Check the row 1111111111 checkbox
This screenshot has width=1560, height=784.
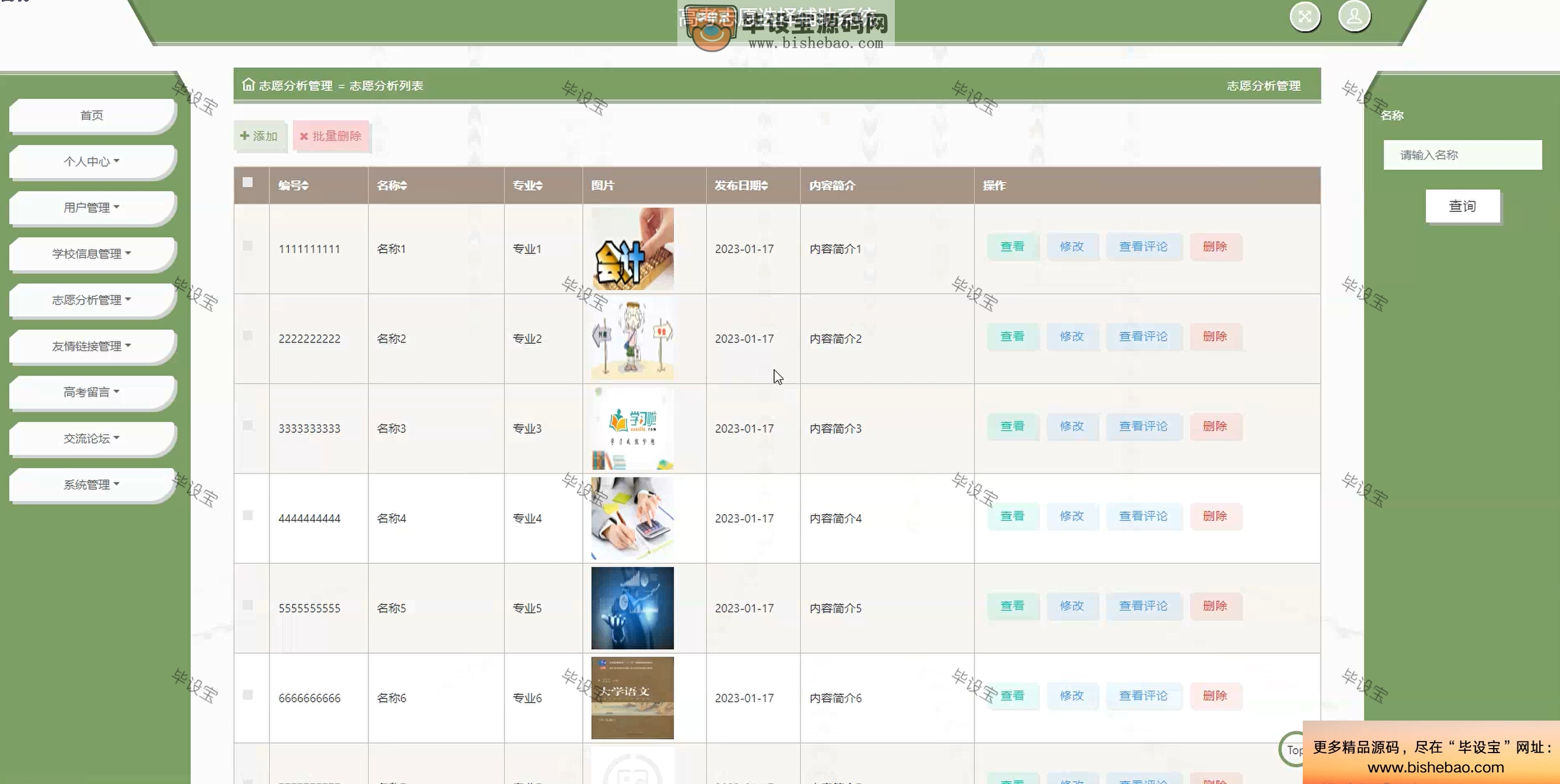coord(248,246)
